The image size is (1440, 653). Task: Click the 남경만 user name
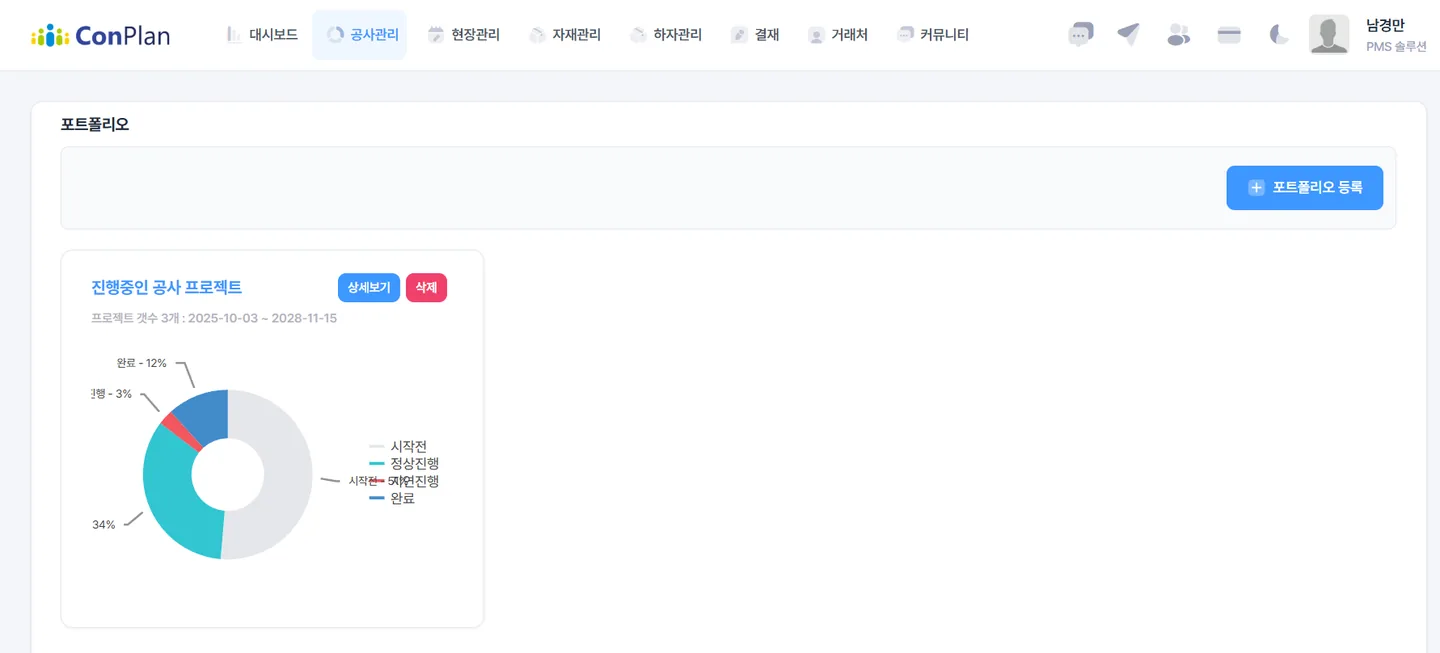click(1385, 26)
